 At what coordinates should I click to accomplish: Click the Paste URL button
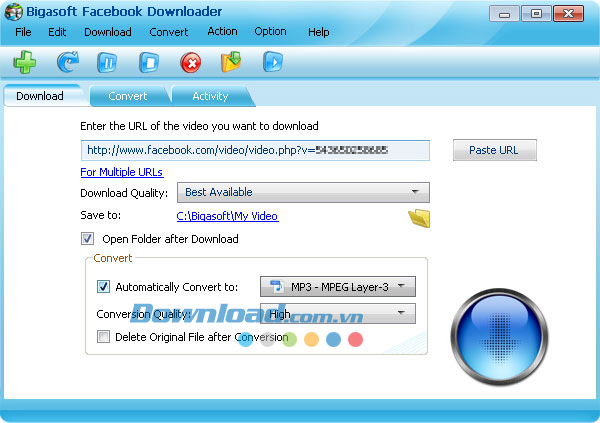(x=495, y=150)
